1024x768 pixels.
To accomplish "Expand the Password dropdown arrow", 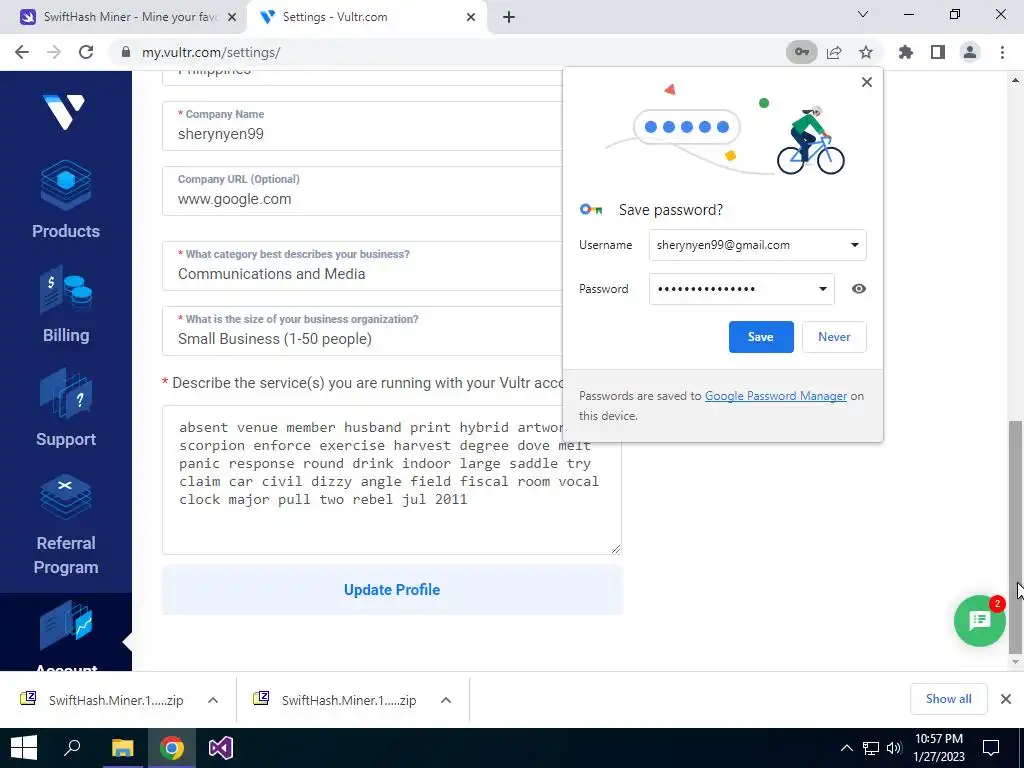I will coord(822,289).
